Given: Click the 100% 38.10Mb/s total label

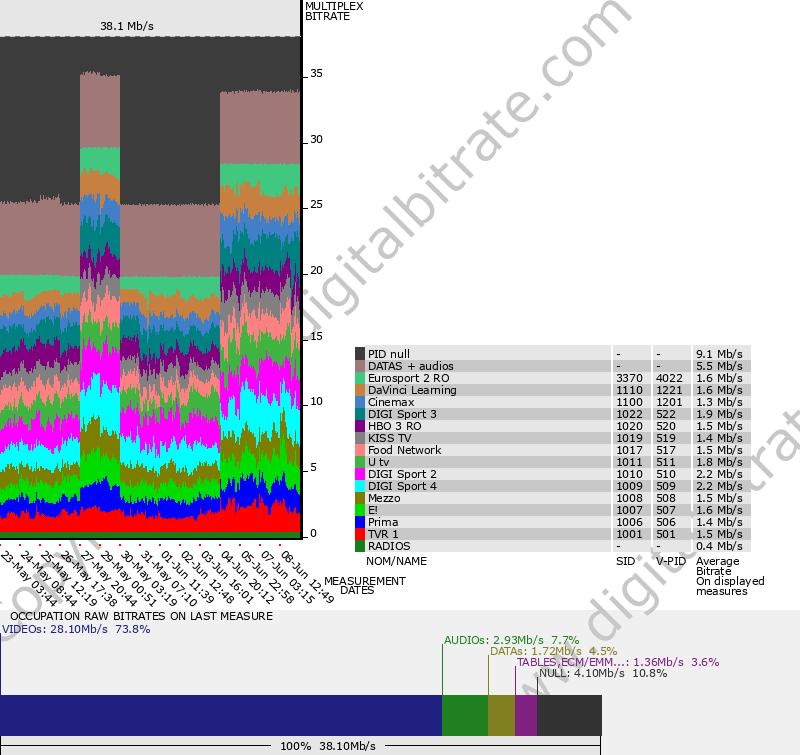Looking at the screenshot, I should point(328,746).
